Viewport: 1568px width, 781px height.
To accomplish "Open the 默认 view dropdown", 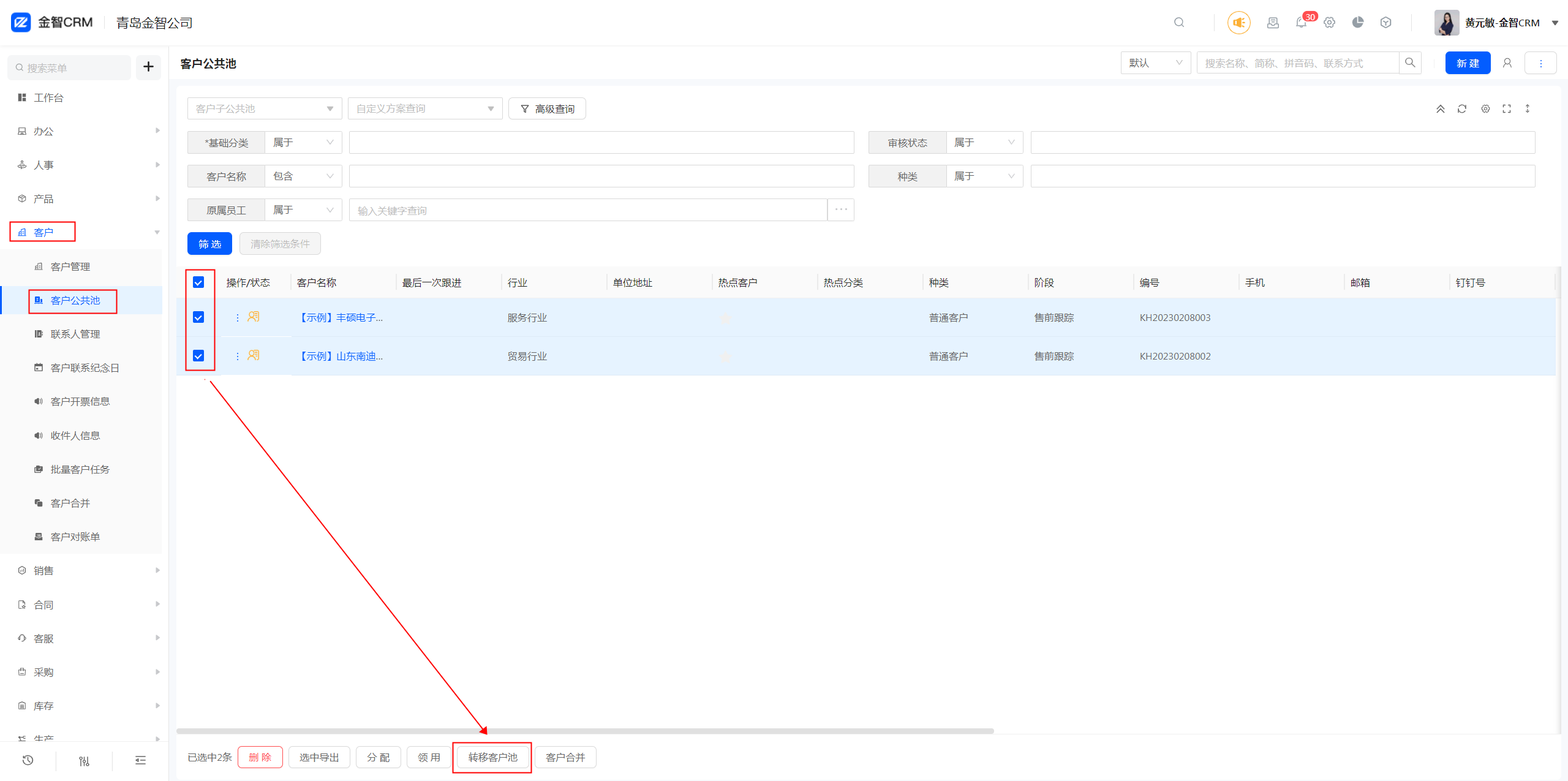I will [1156, 62].
